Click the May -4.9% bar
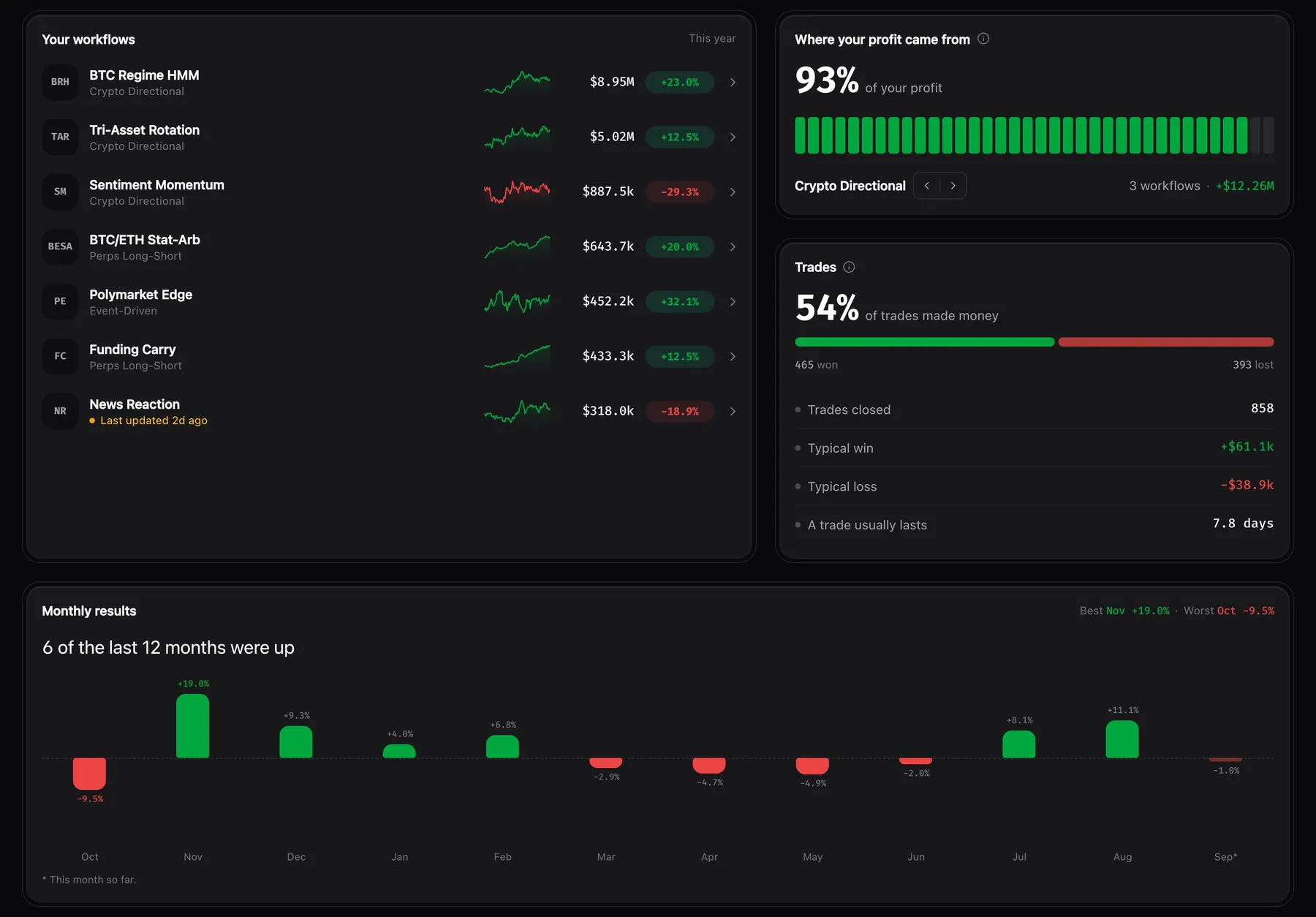 (812, 766)
